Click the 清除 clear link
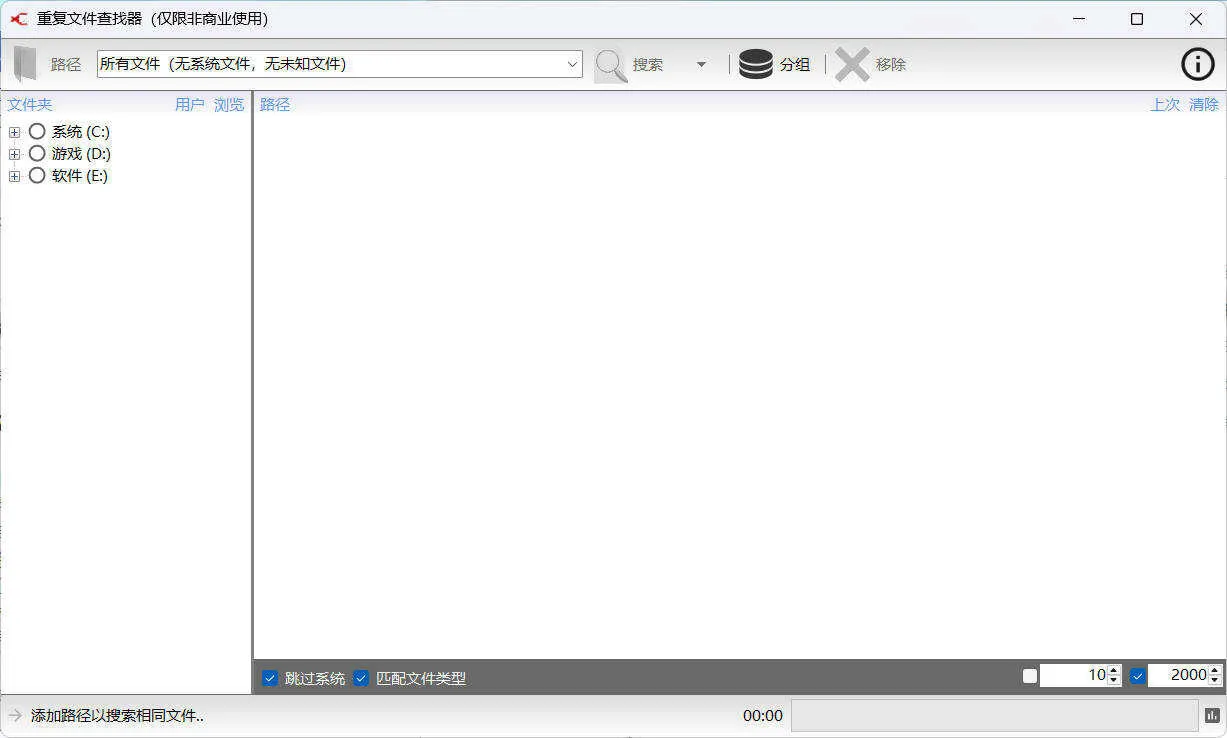This screenshot has height=738, width=1227. pos(1204,104)
